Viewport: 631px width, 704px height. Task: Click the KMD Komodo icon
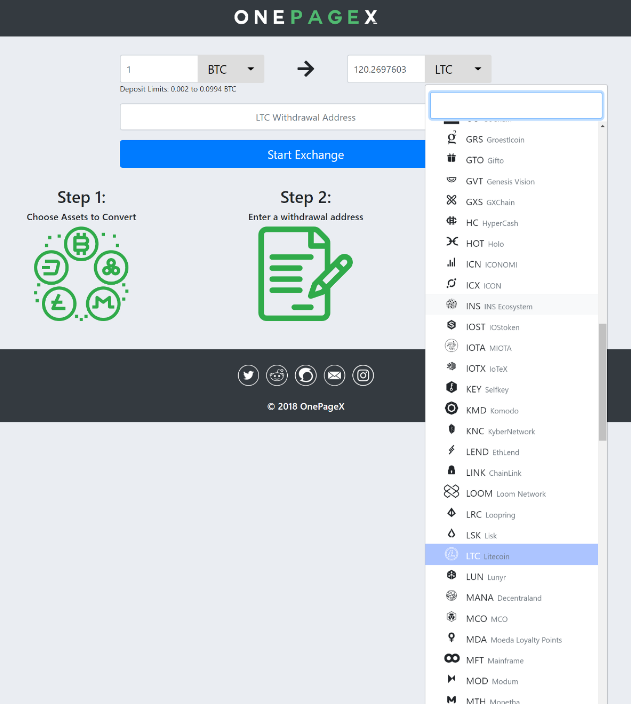pyautogui.click(x=451, y=408)
